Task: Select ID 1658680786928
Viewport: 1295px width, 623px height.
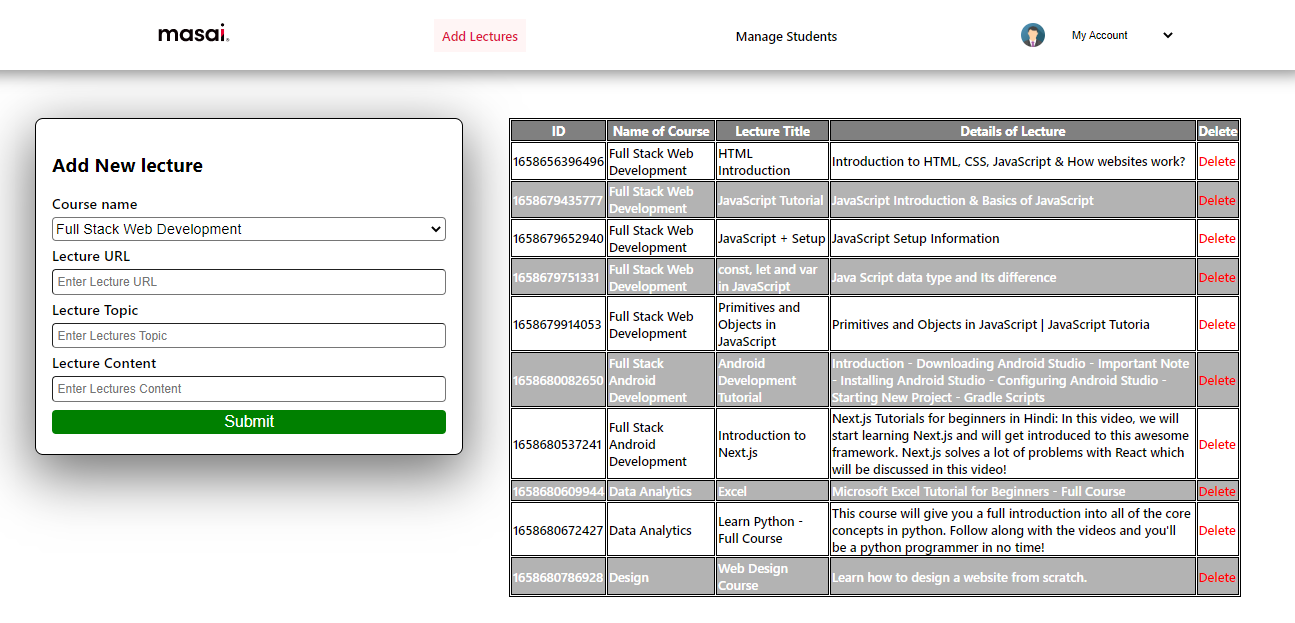Action: pyautogui.click(x=558, y=578)
